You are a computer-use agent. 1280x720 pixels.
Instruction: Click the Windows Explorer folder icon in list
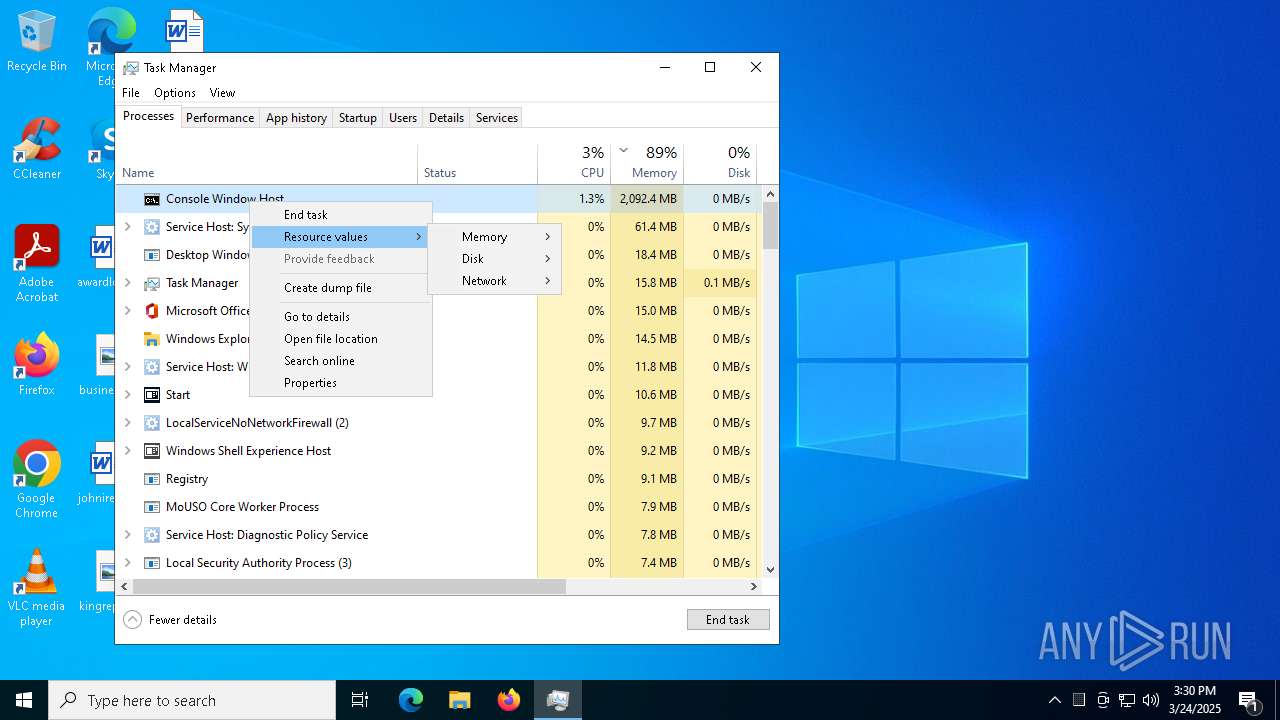[152, 339]
